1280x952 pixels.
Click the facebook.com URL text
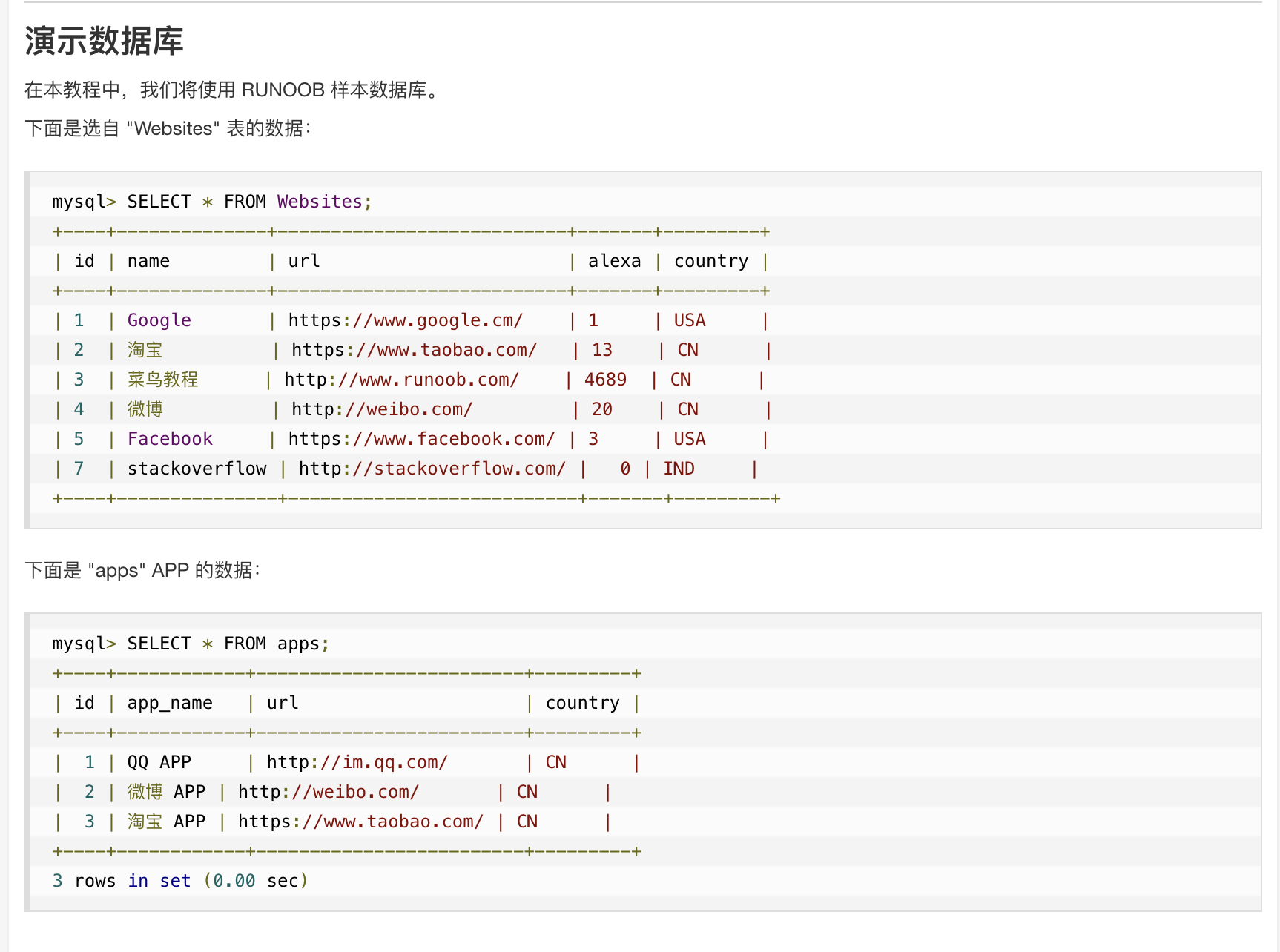pyautogui.click(x=421, y=439)
